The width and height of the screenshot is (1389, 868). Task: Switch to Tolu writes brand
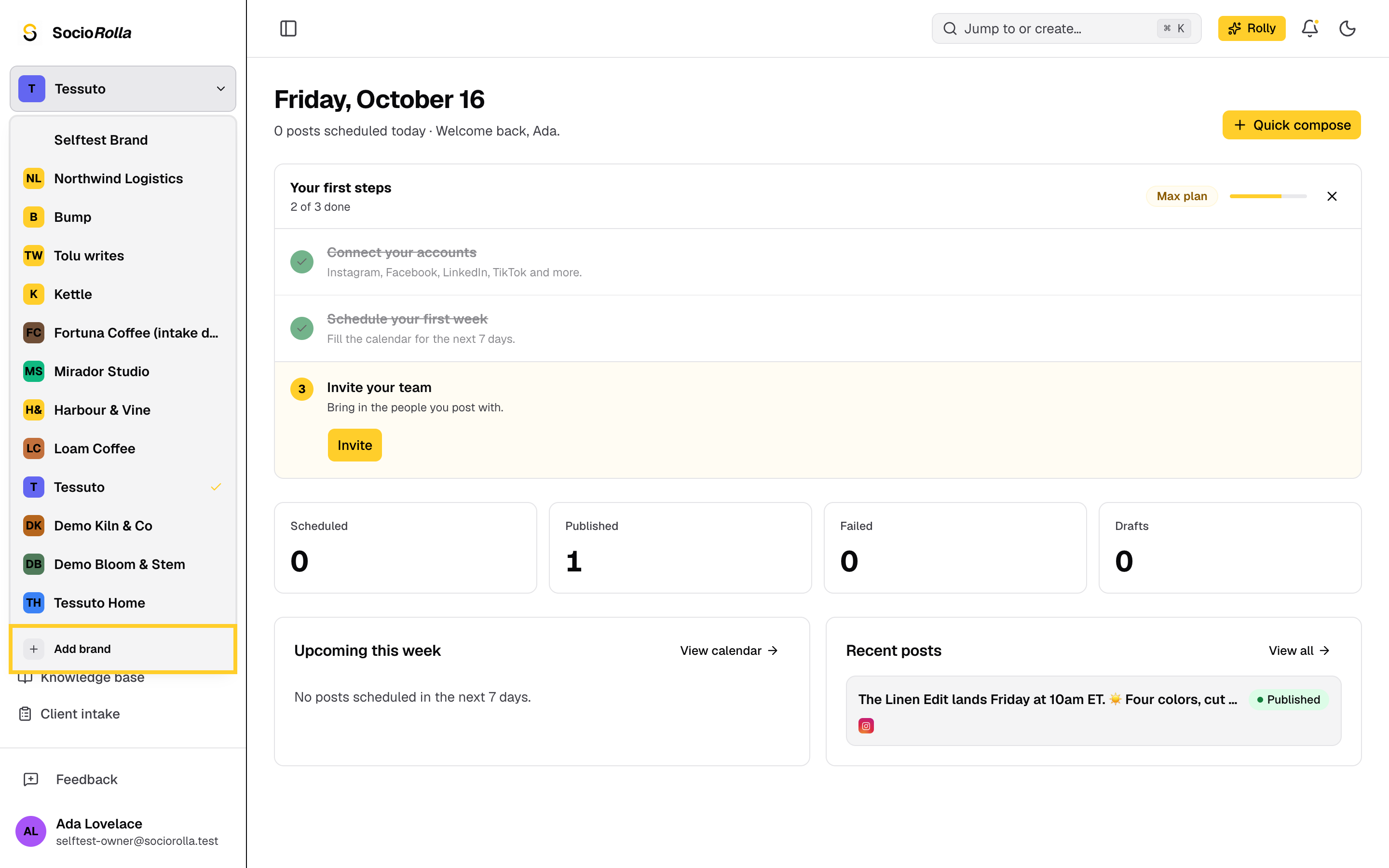coord(123,256)
